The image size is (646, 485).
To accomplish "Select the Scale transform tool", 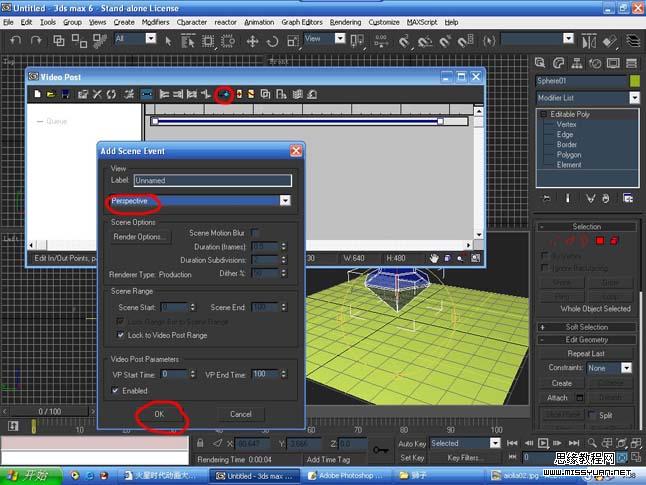I will click(x=293, y=41).
